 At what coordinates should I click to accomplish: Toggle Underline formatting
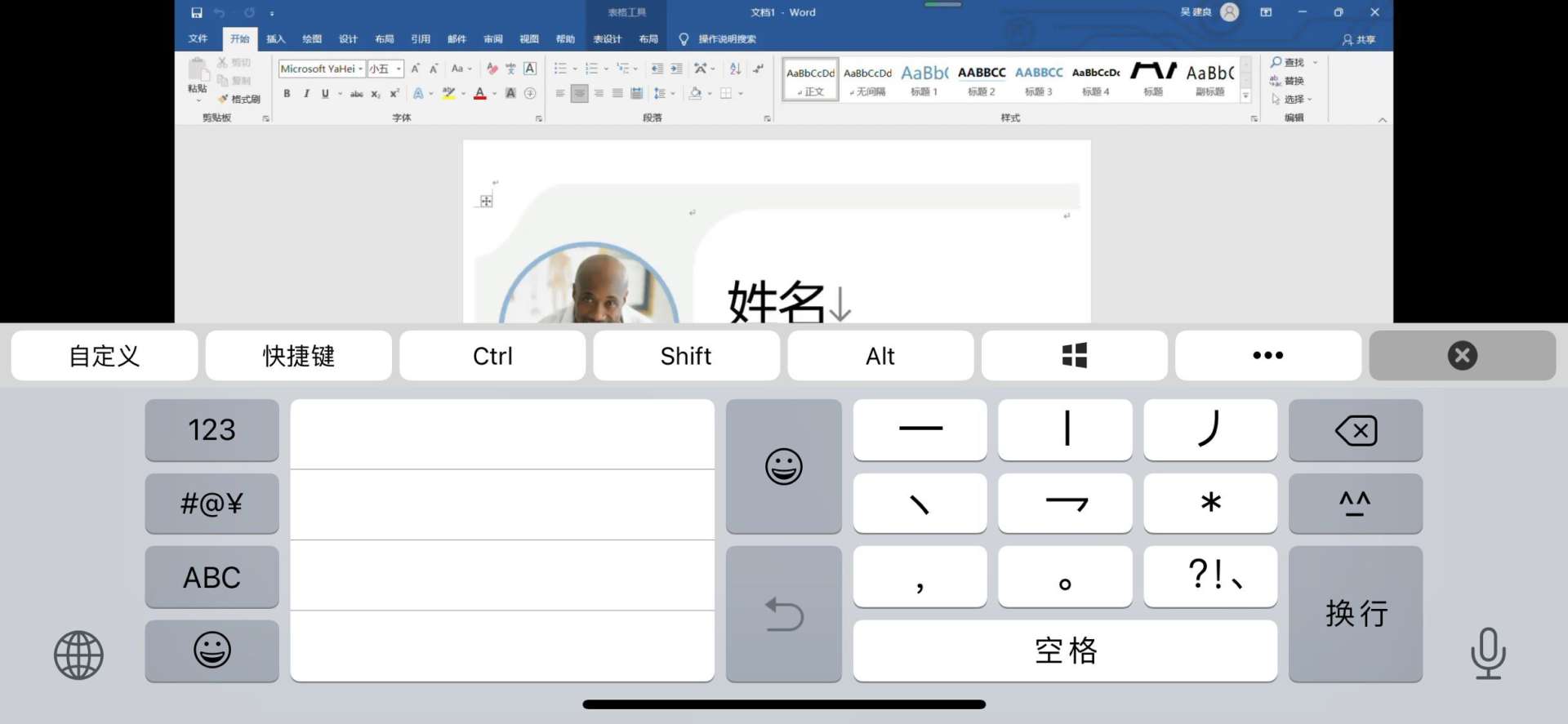click(x=325, y=93)
